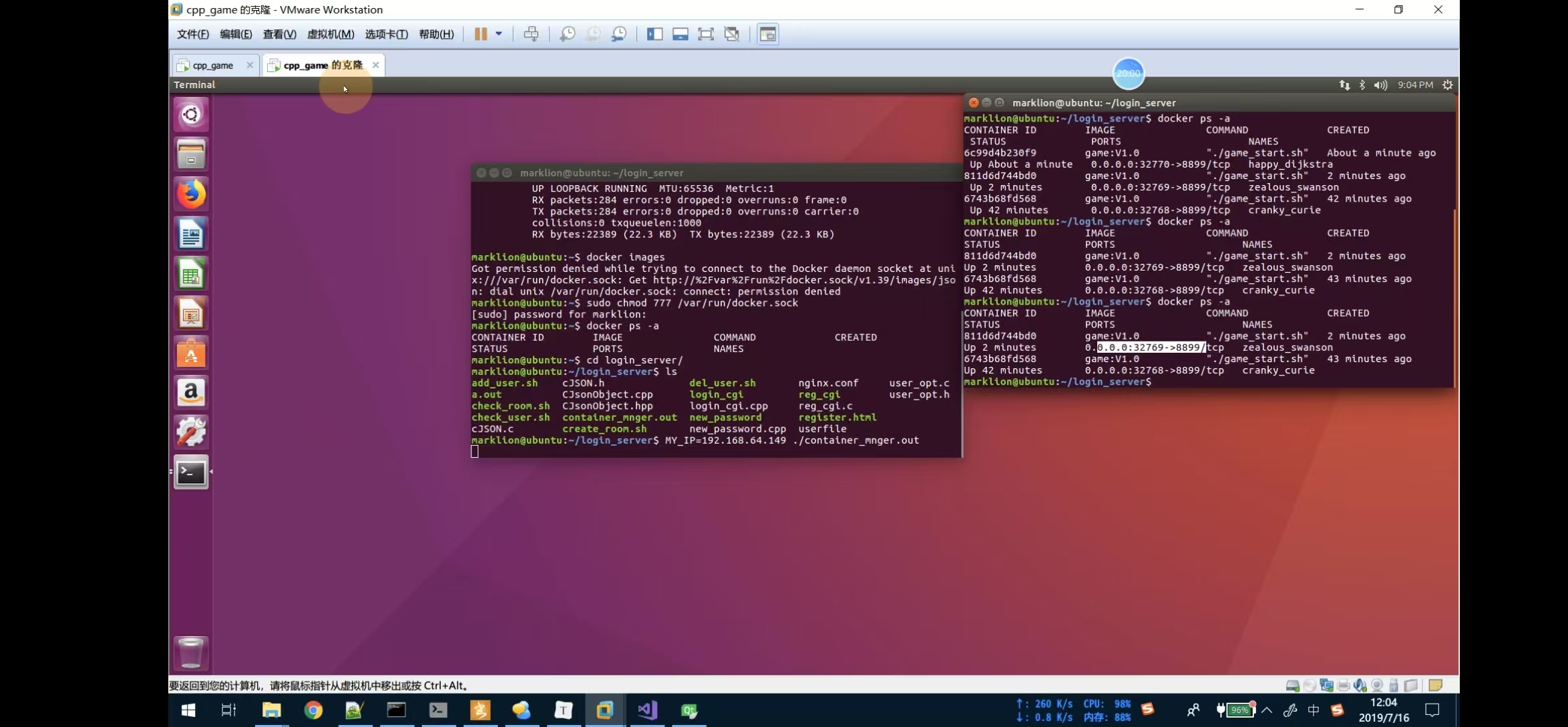Click the sound card icon in VMware status bar

[1360, 686]
